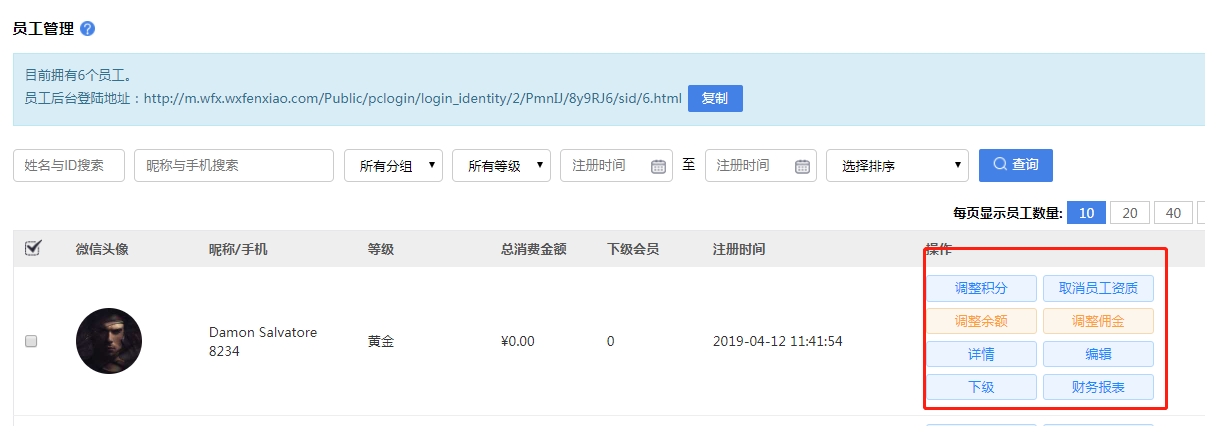This screenshot has height=426, width=1205.
Task: Click the Damon Salvatore avatar image
Action: tap(109, 341)
